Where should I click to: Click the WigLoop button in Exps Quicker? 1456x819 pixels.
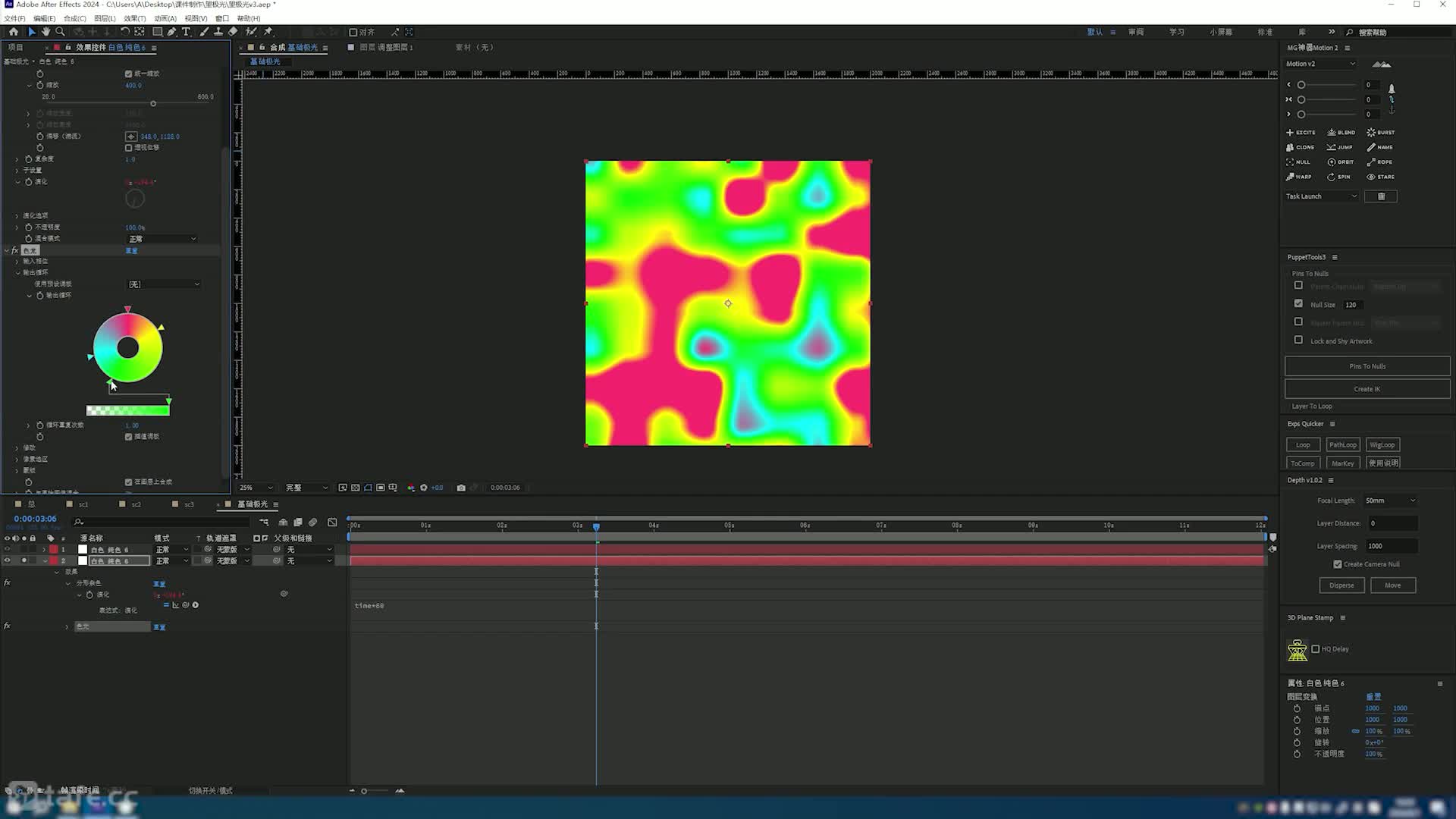[1382, 445]
